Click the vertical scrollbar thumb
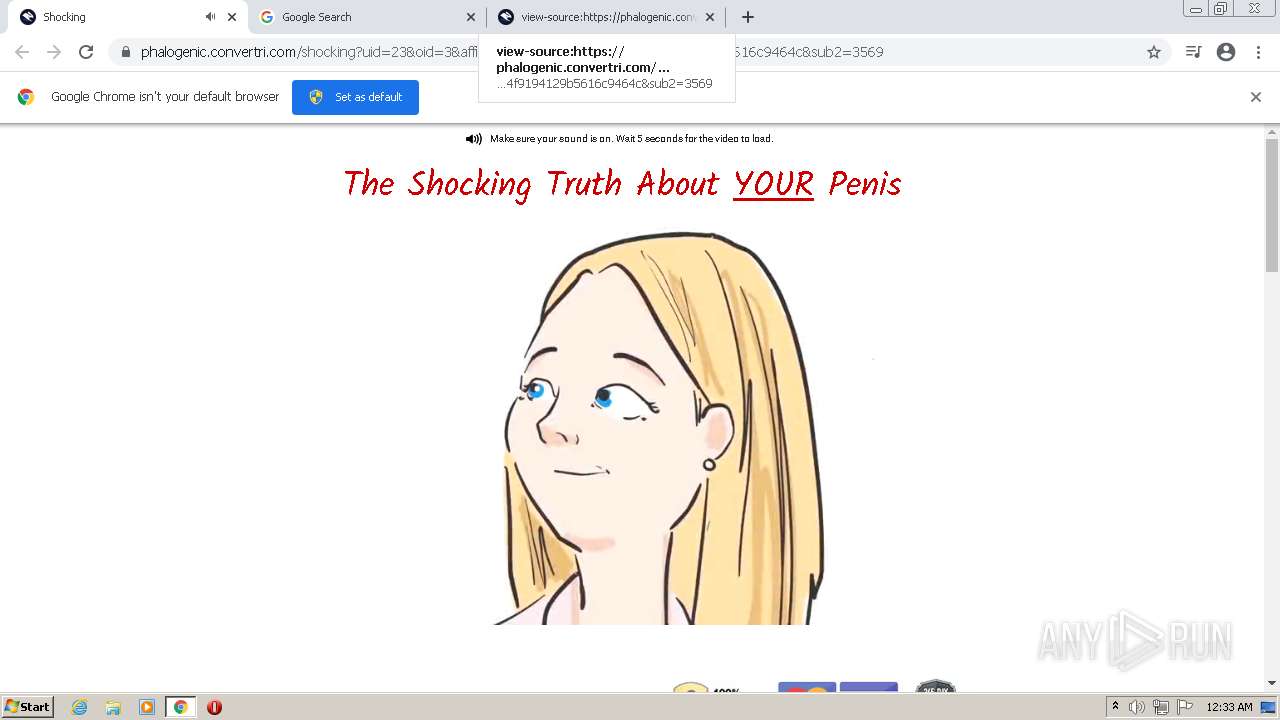 pos(1272,205)
